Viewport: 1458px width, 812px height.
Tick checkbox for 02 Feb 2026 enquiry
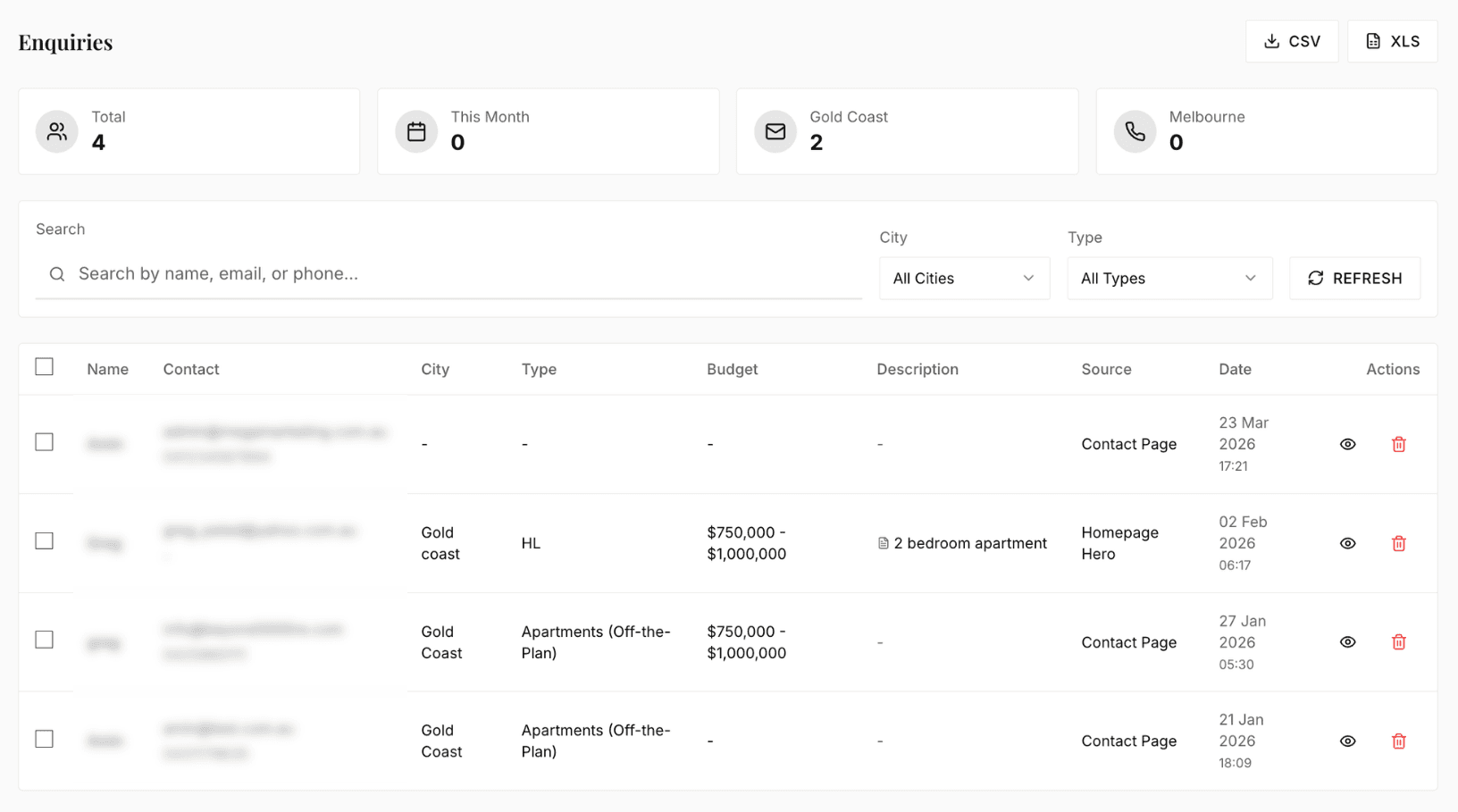45,541
